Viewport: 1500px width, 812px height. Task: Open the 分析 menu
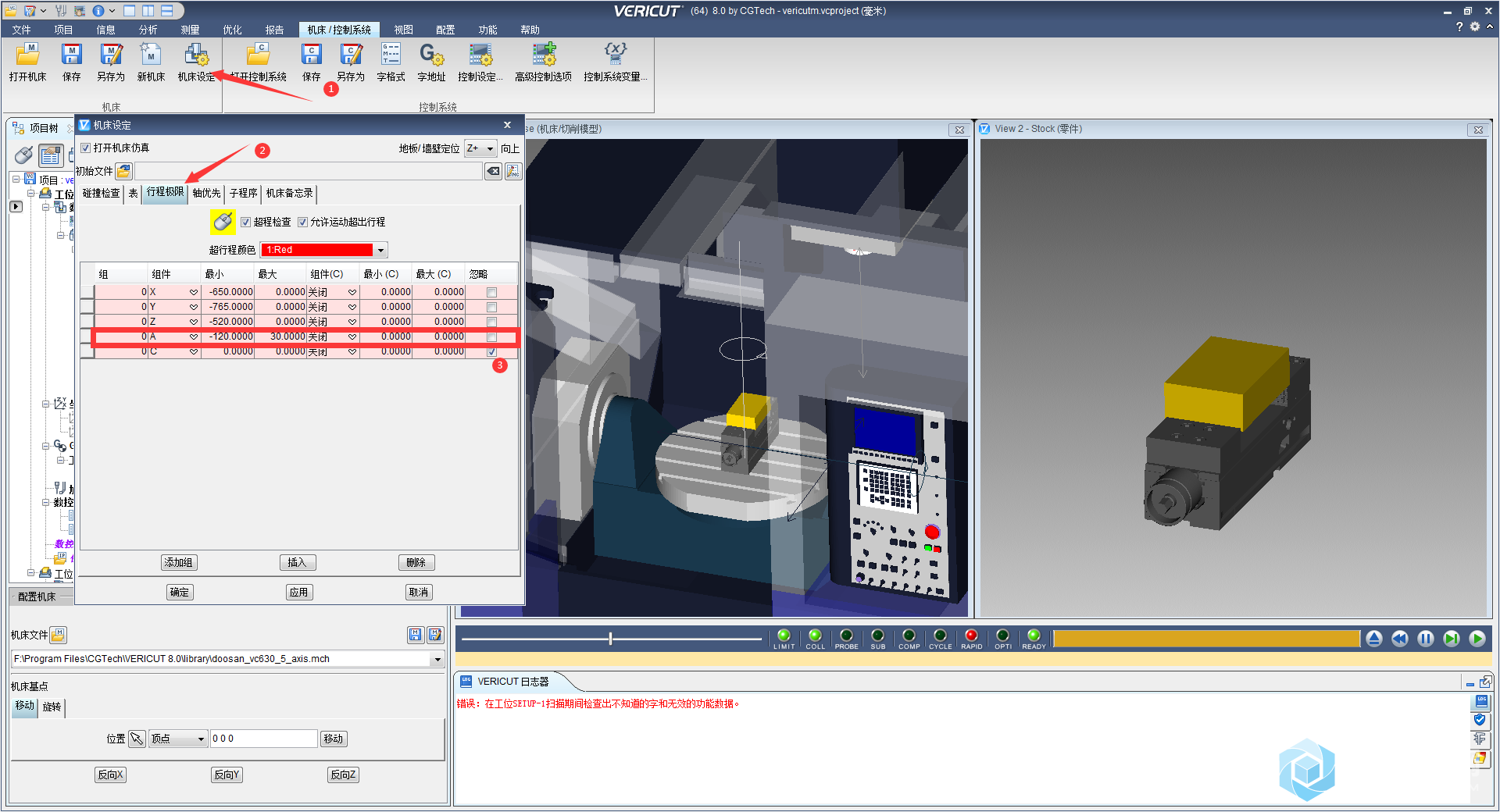pos(148,30)
